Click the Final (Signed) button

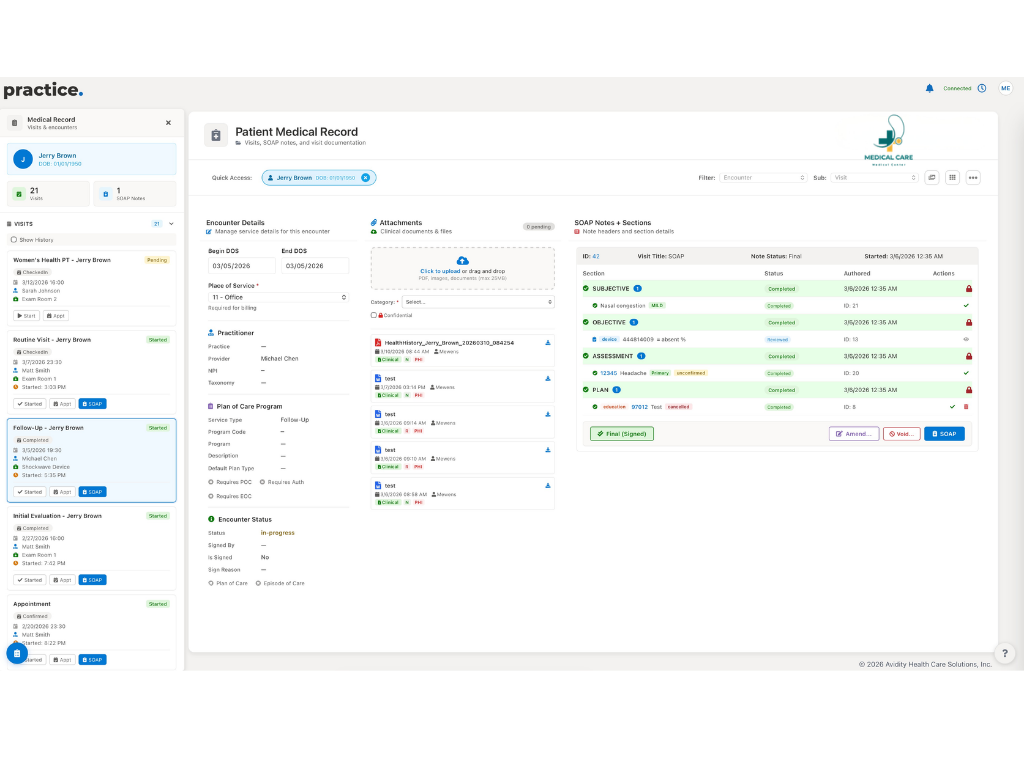click(x=622, y=434)
